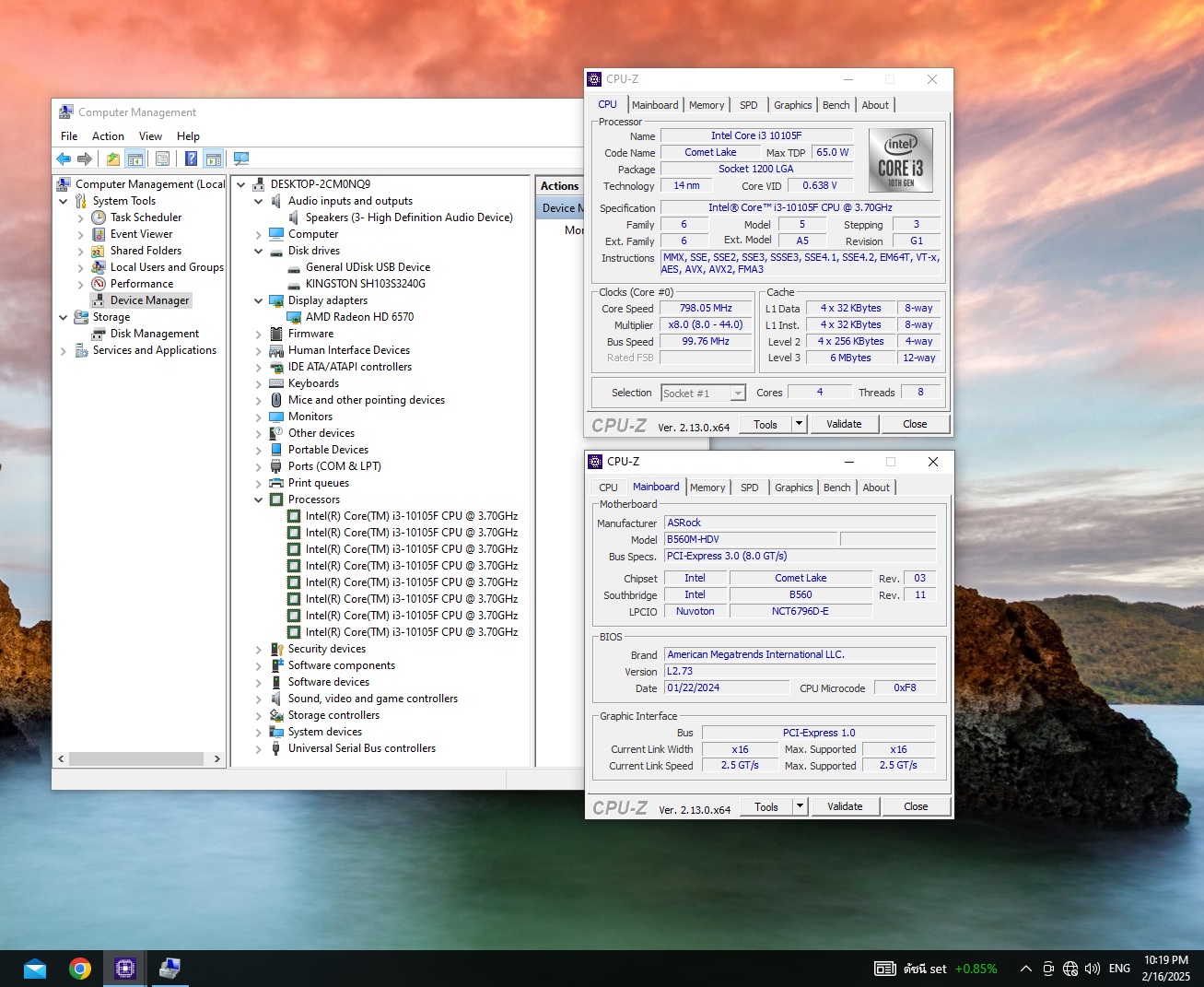The width and height of the screenshot is (1204, 987).
Task: Click the Validate button in lower CPU-Z
Action: click(845, 806)
